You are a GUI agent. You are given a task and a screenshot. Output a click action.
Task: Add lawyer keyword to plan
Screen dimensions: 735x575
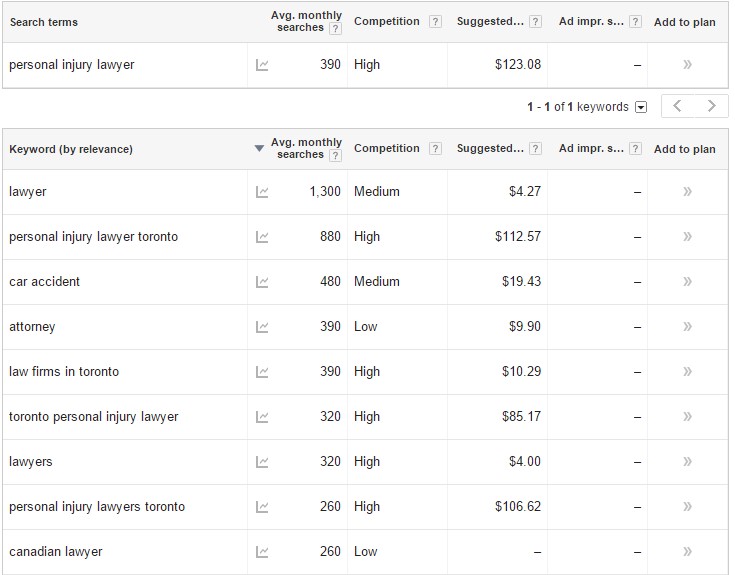(x=687, y=192)
